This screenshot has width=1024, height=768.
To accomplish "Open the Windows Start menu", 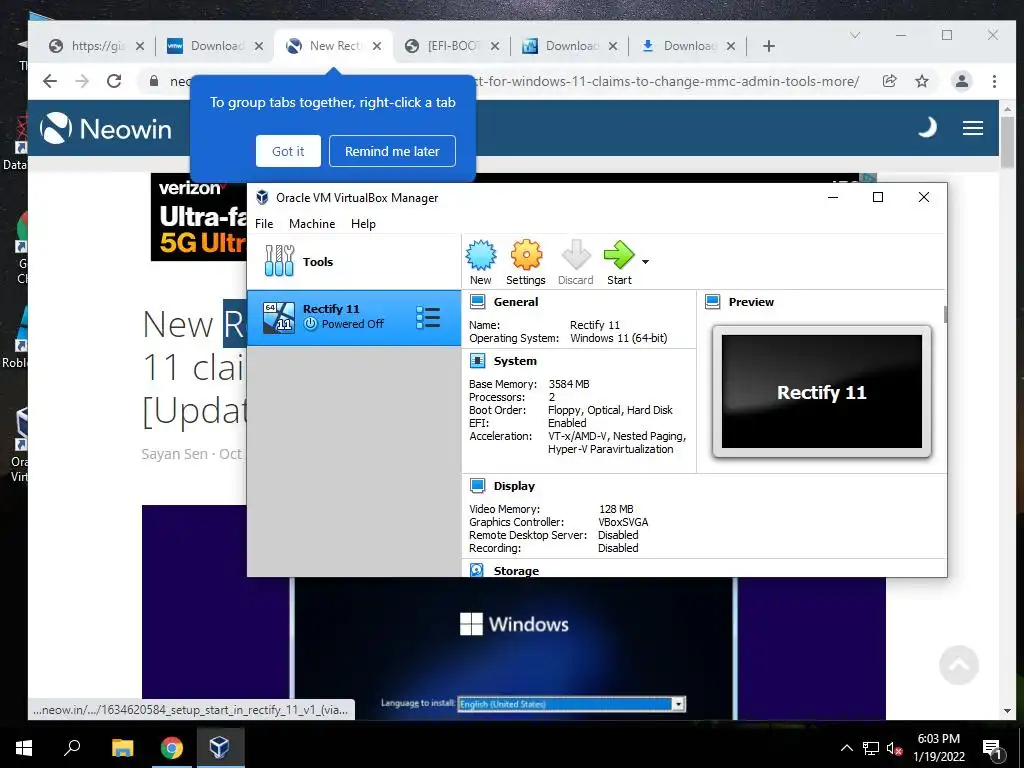I will tap(24, 748).
